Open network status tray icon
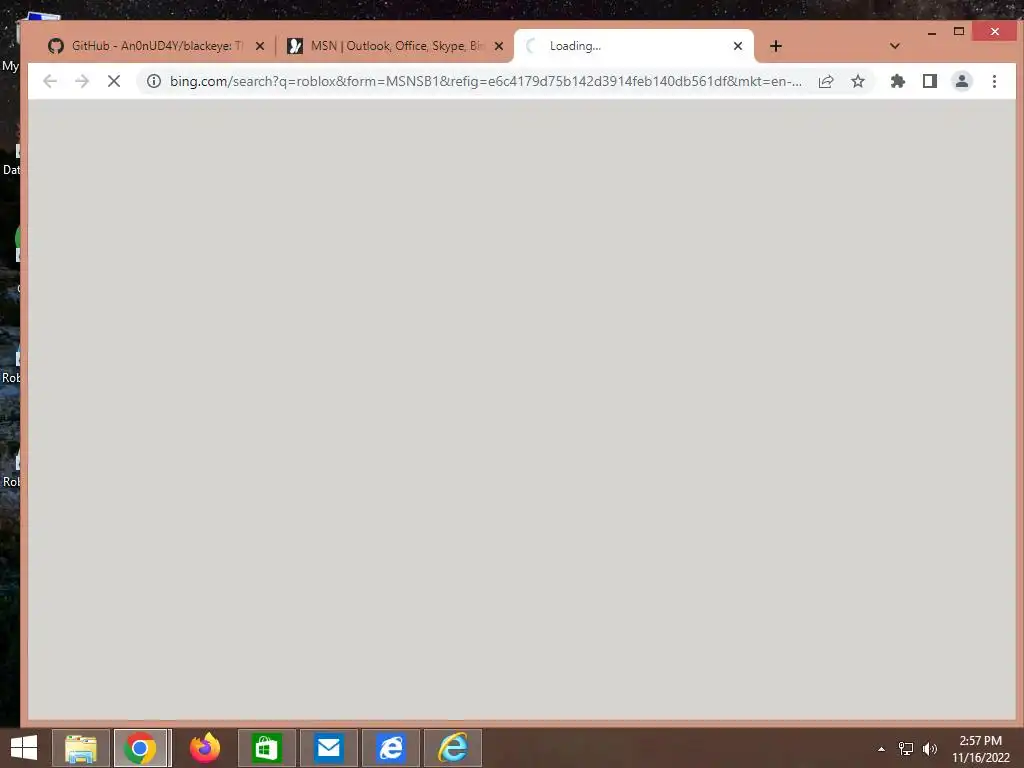 [x=906, y=749]
